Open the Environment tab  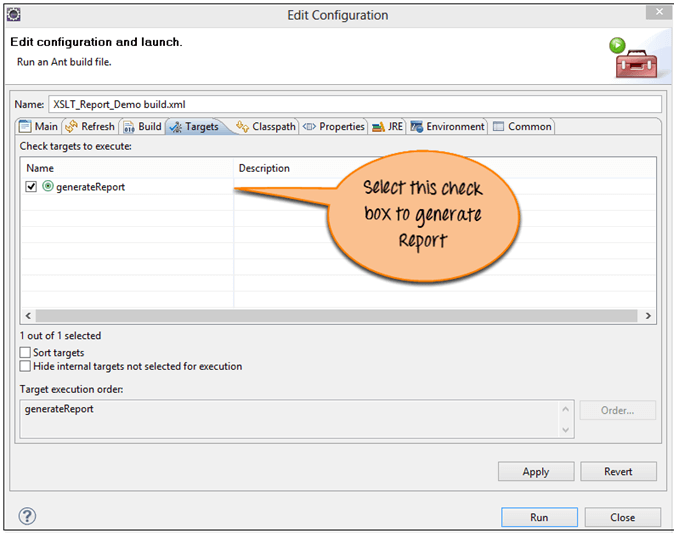447,127
